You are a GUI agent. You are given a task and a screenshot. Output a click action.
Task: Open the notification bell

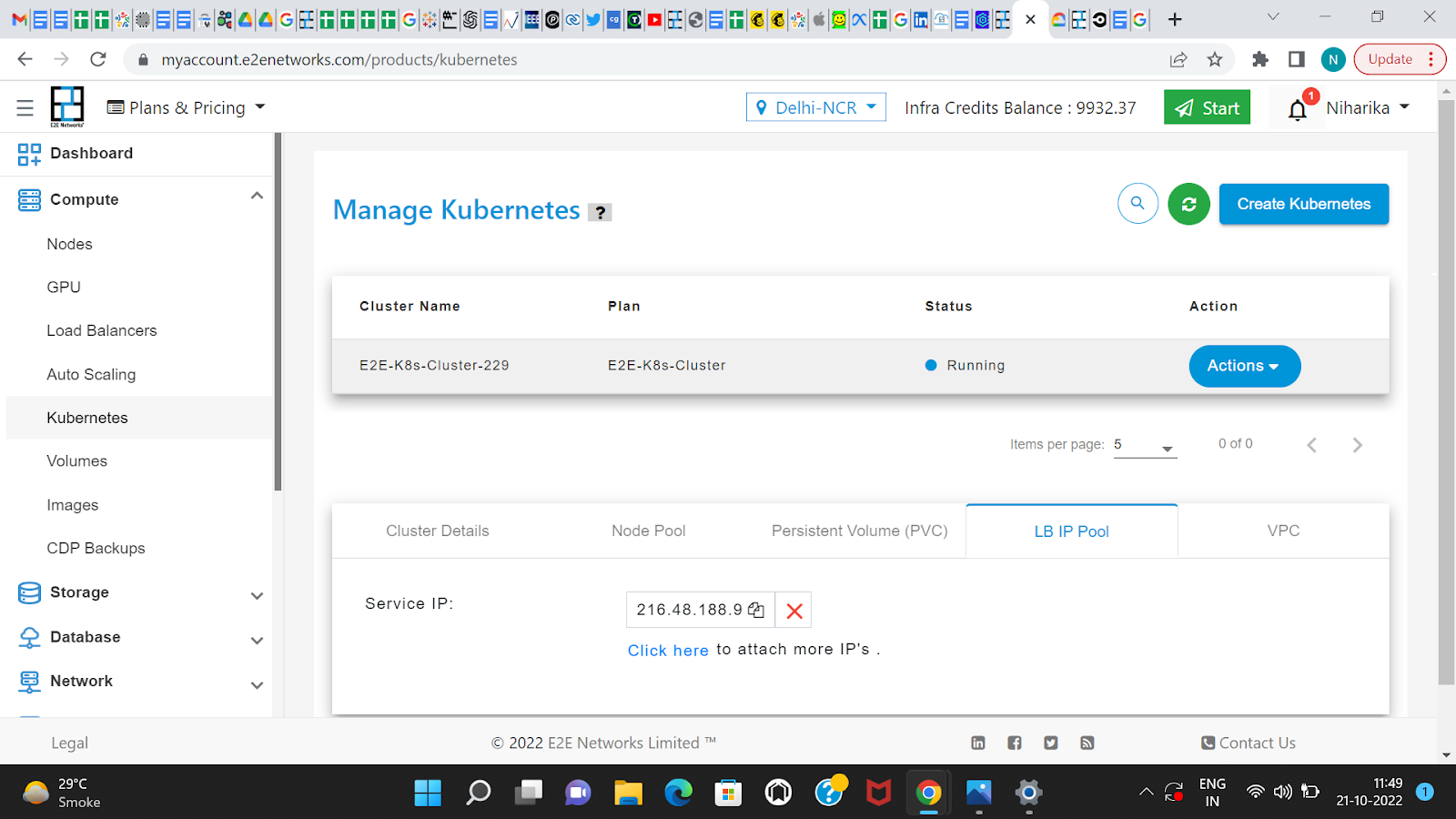[1298, 109]
